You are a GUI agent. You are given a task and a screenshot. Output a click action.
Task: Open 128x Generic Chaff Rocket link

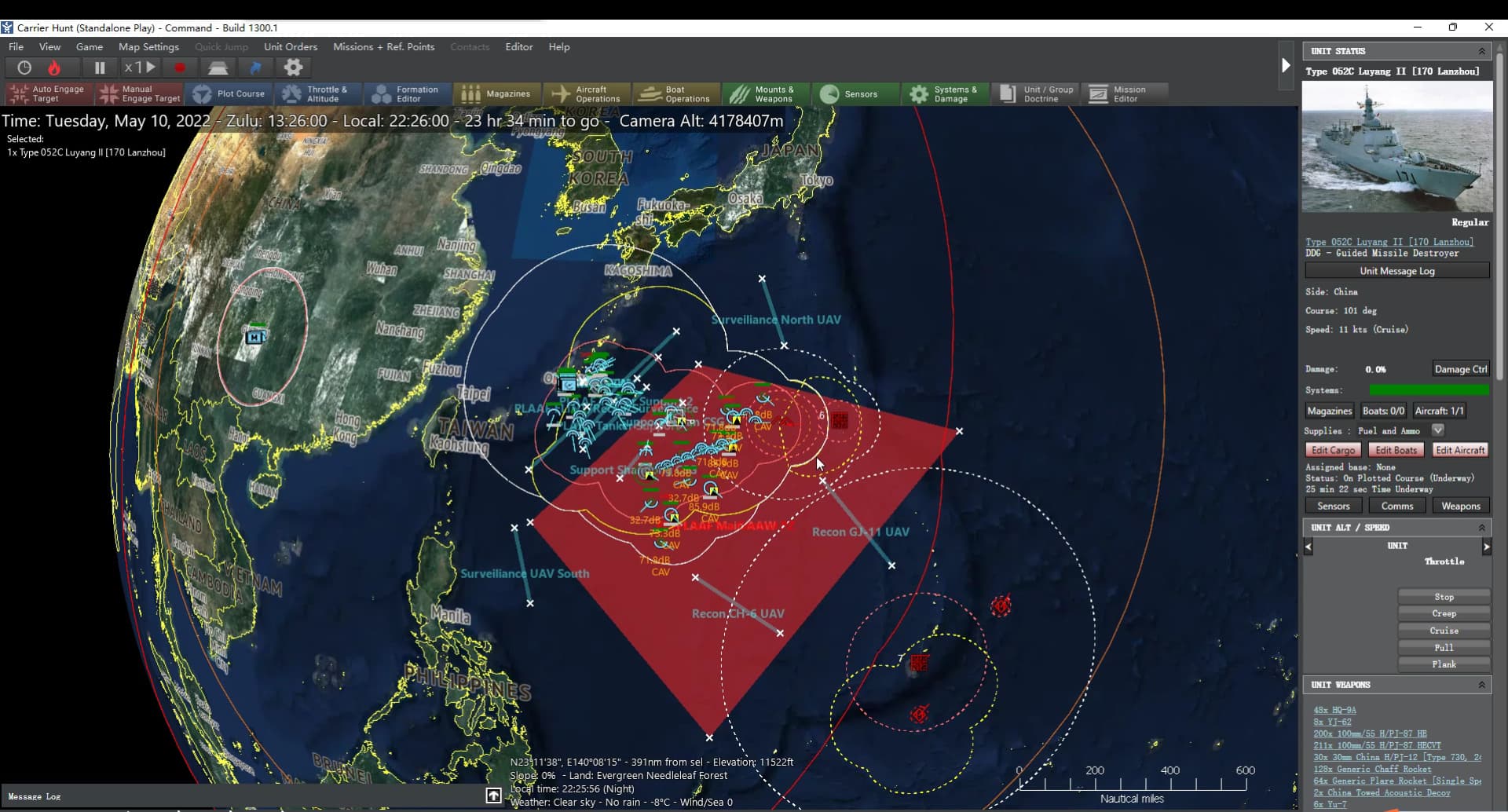(1372, 769)
